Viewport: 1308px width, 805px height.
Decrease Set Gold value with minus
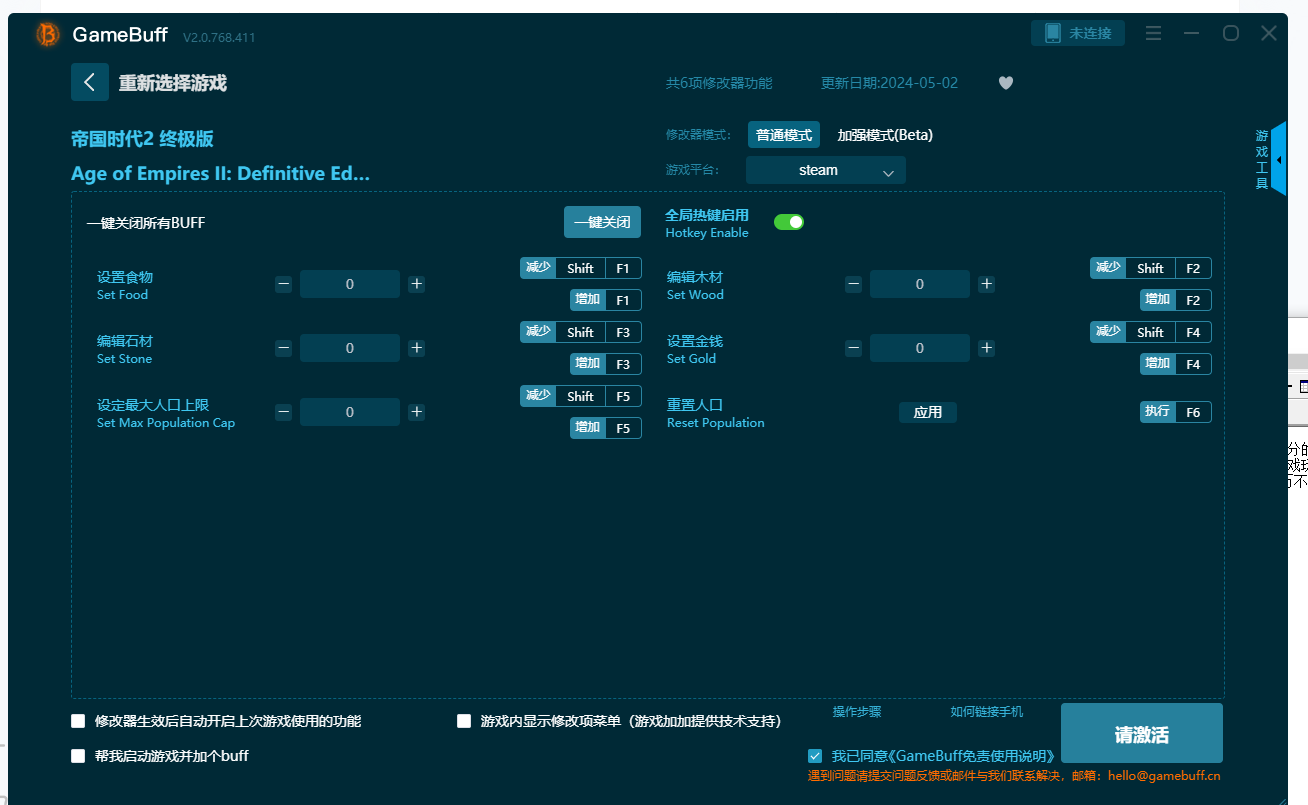[x=854, y=348]
